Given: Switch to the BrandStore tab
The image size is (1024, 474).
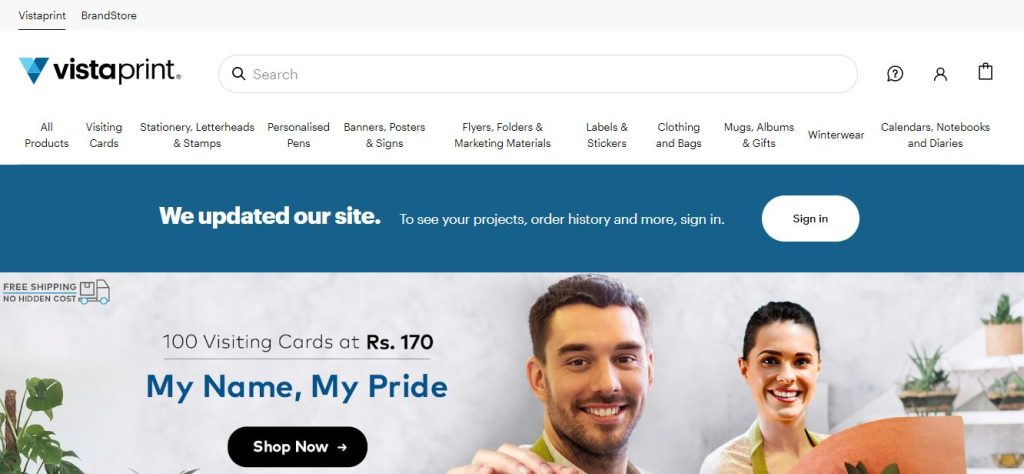Looking at the screenshot, I should (x=108, y=15).
